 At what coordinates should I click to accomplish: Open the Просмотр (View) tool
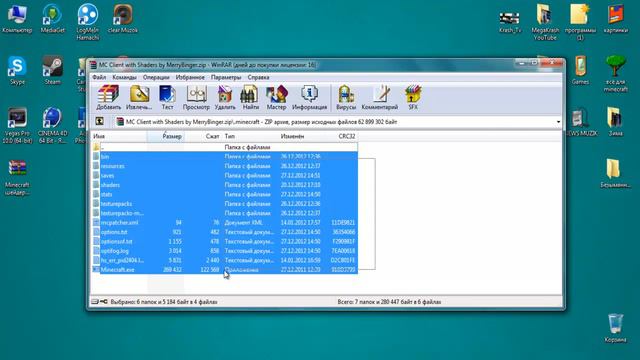(x=196, y=98)
